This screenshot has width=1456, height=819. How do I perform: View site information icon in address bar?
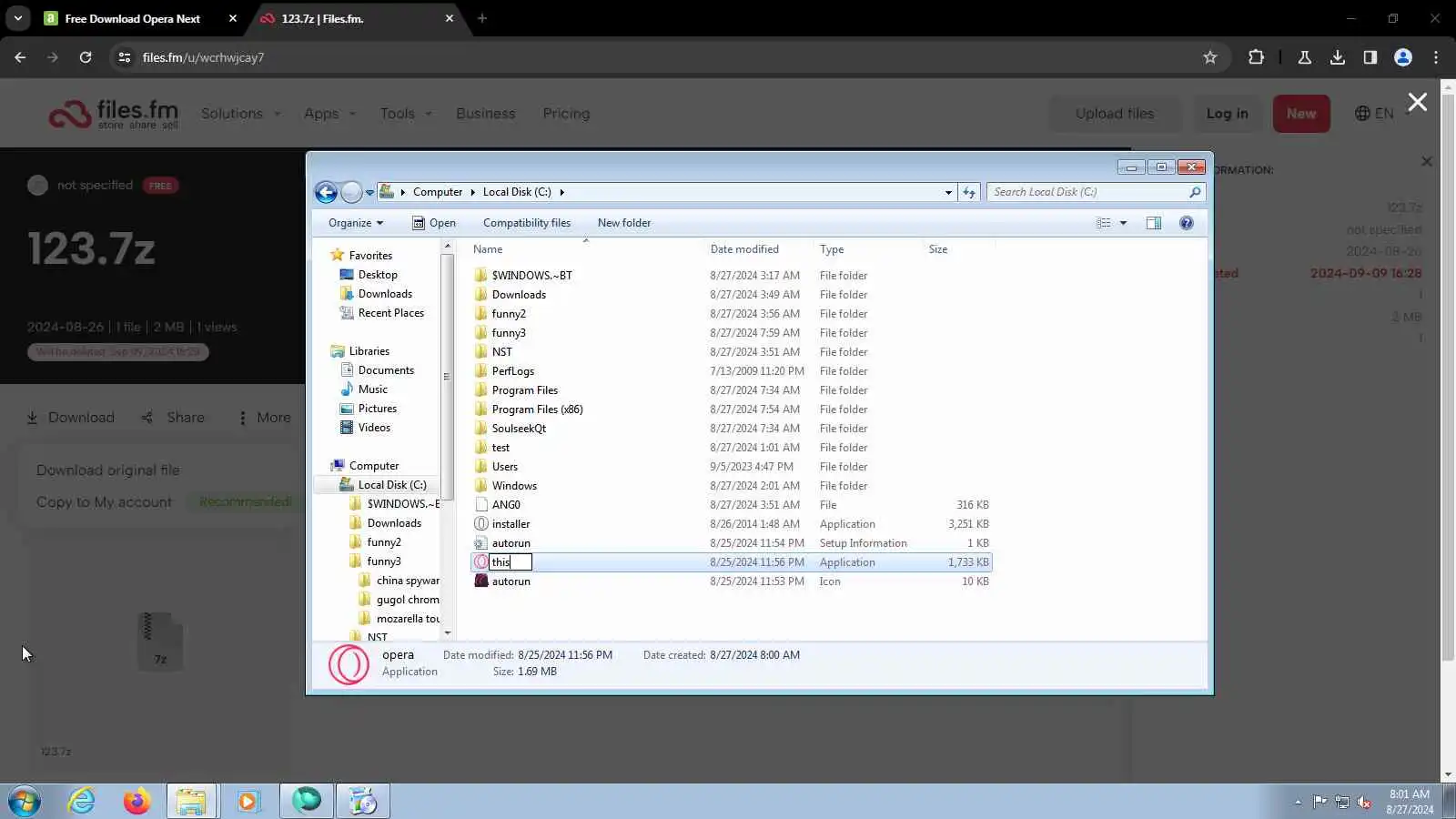tap(125, 57)
